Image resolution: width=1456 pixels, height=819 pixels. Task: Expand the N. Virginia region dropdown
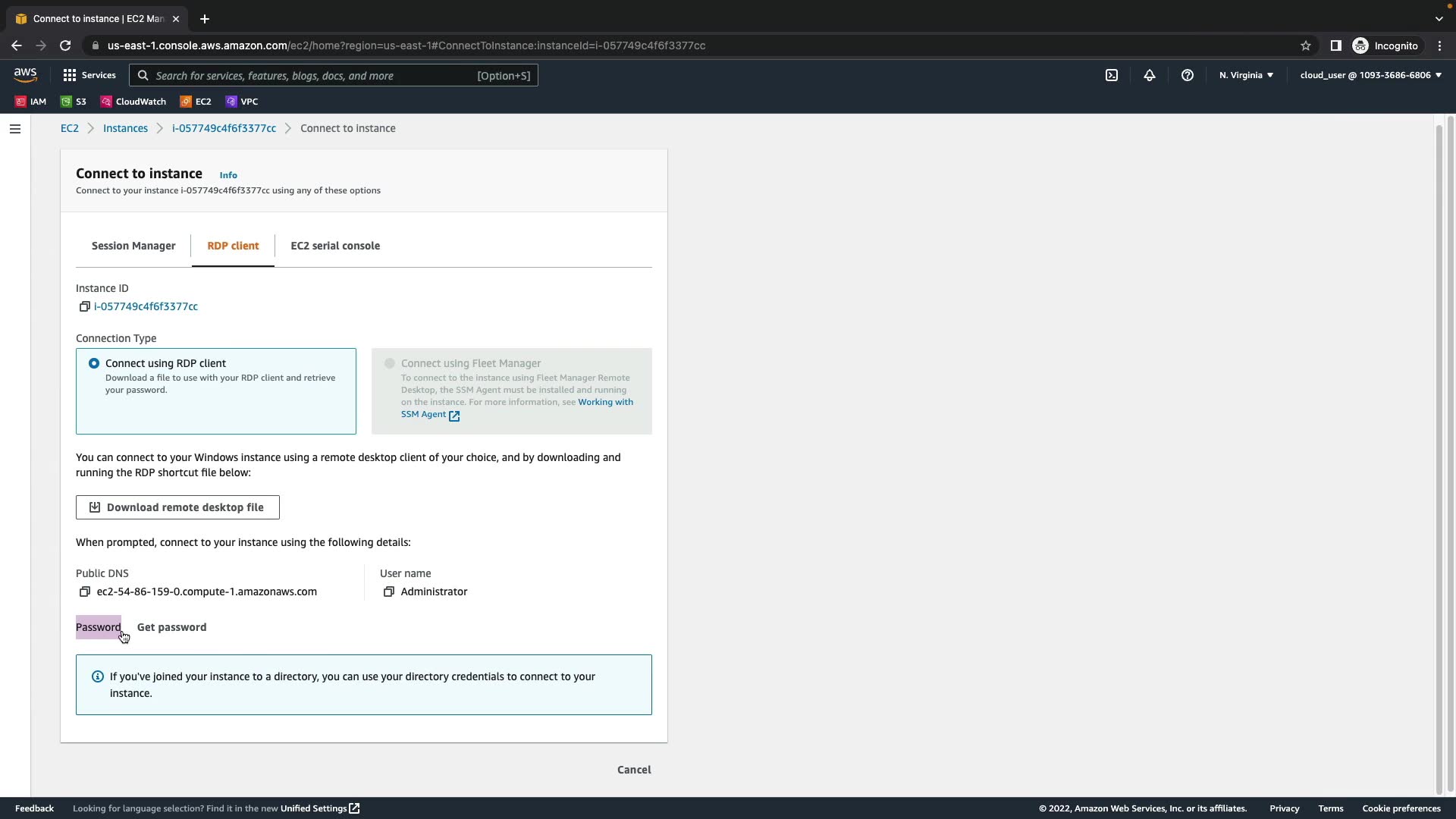[1246, 75]
